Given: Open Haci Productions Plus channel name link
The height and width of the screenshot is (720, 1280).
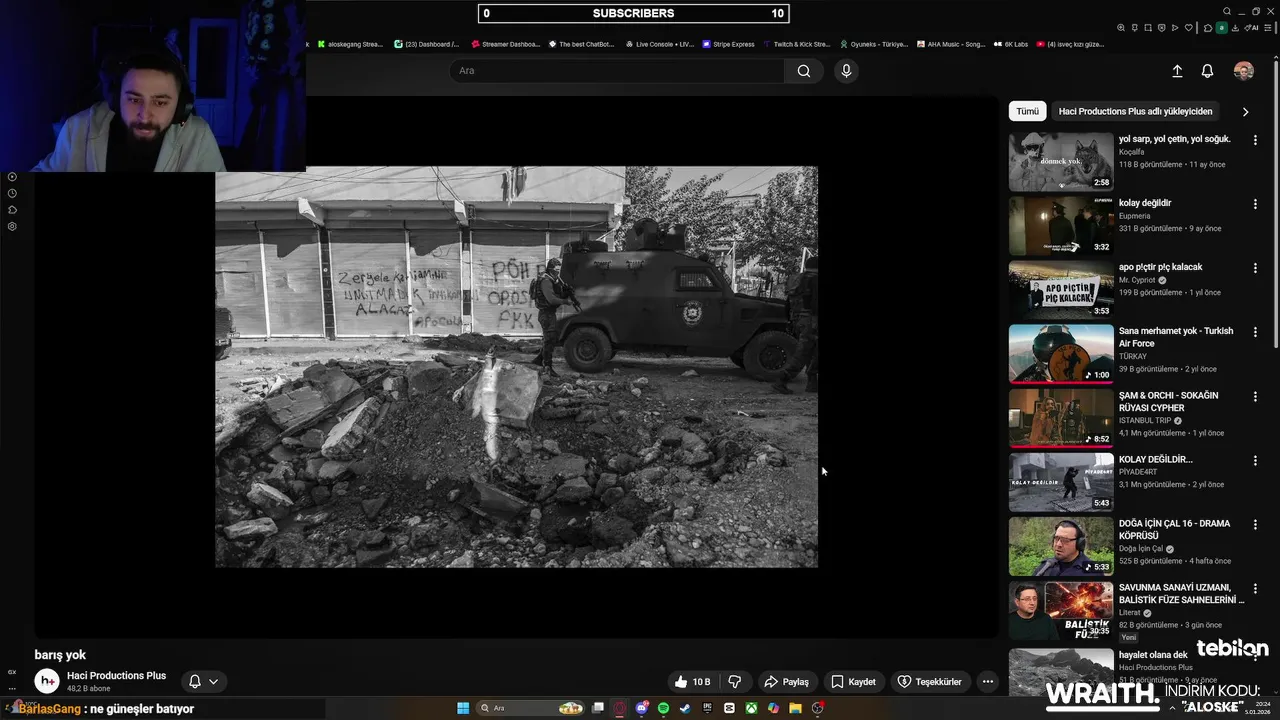Looking at the screenshot, I should (116, 676).
